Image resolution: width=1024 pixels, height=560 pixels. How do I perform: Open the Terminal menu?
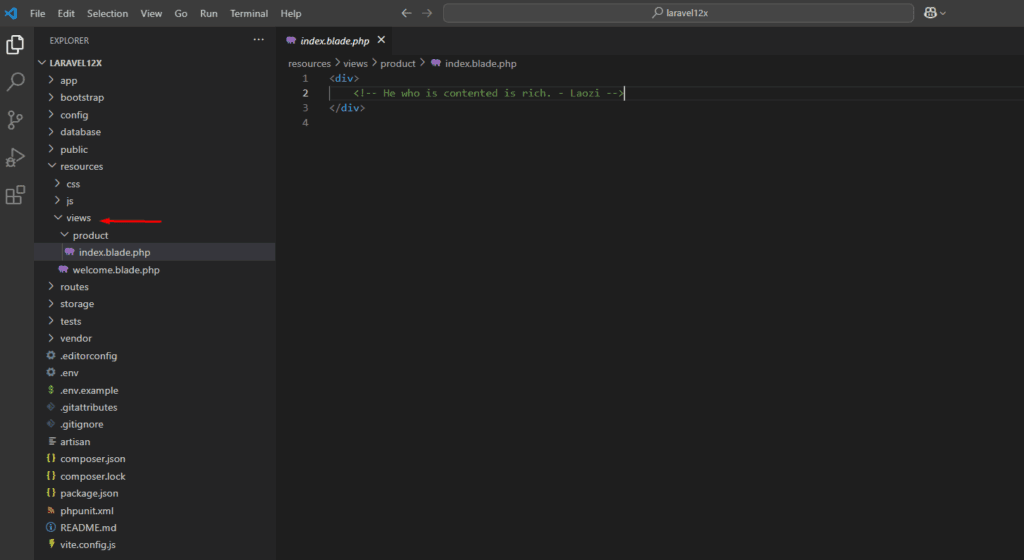(x=249, y=13)
